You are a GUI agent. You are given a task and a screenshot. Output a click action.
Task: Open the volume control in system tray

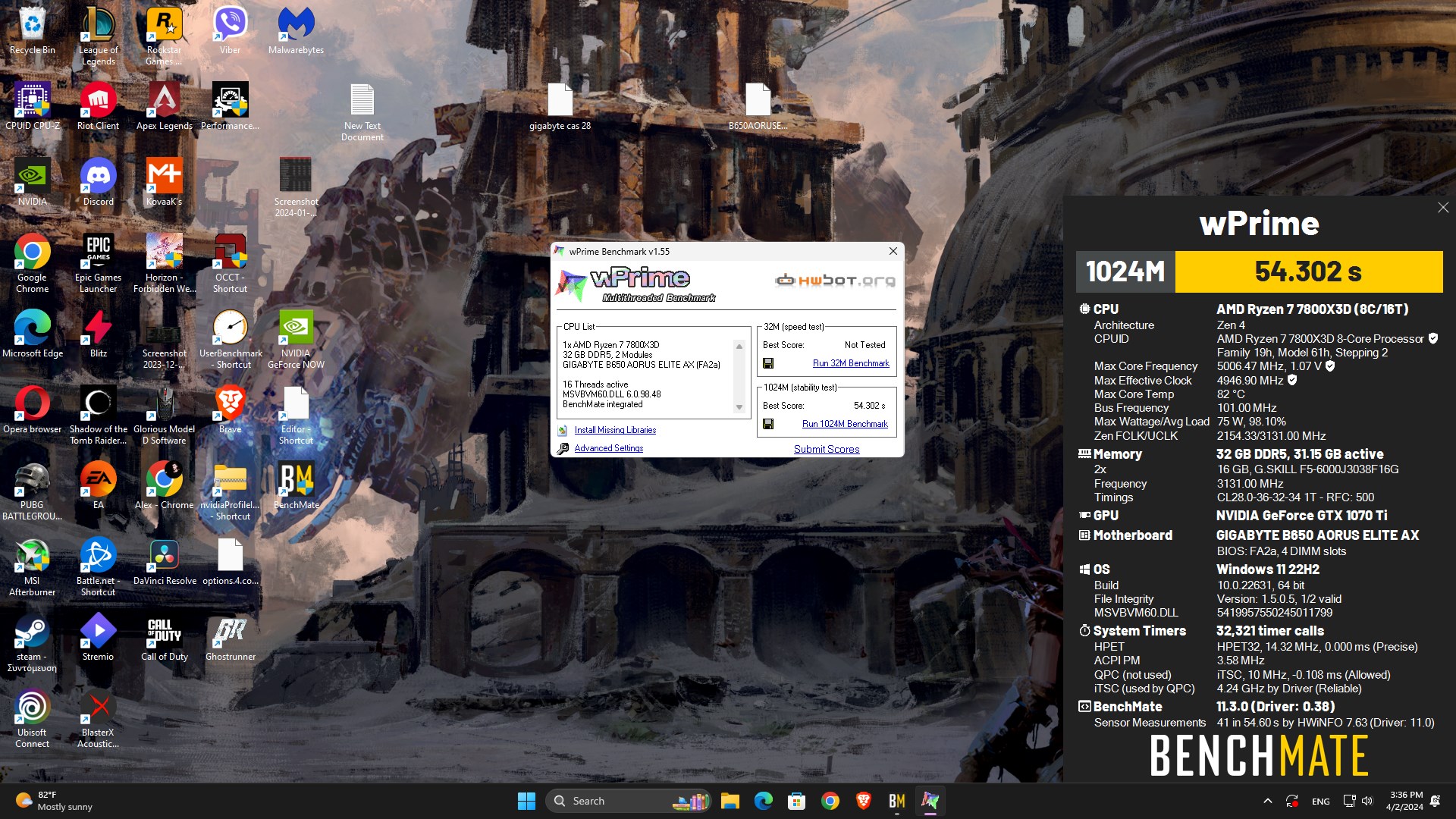(1367, 801)
